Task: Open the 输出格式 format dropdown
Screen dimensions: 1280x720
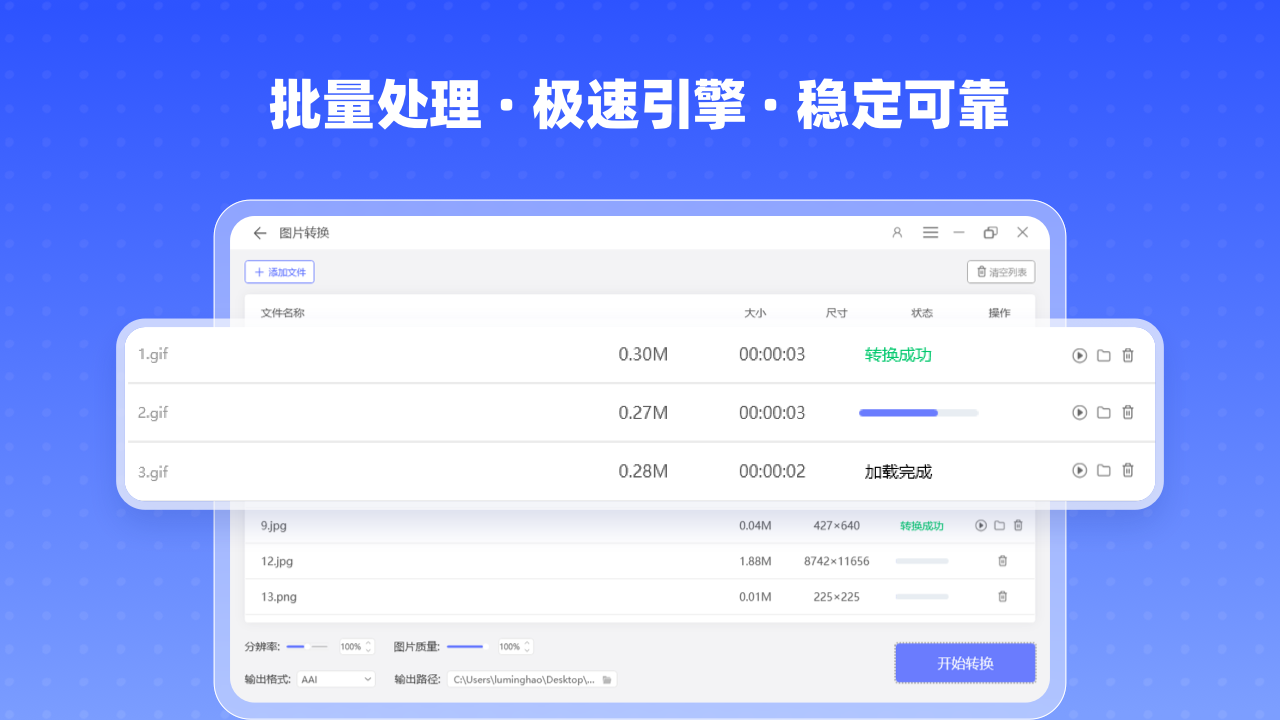Action: tap(335, 679)
